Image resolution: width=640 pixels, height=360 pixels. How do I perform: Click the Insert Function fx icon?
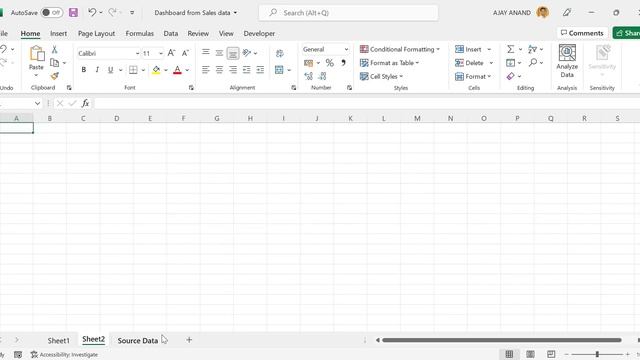pos(85,103)
